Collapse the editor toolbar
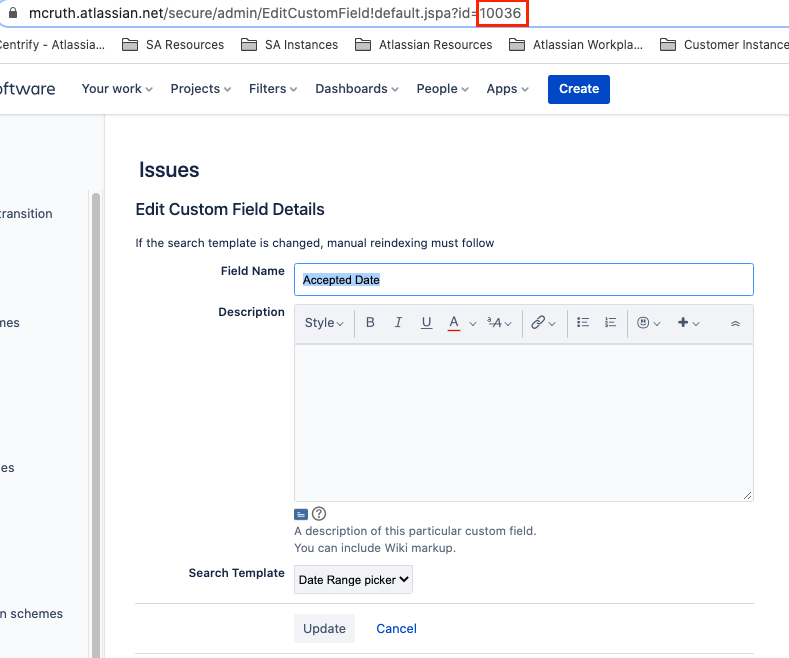This screenshot has height=658, width=789. [x=735, y=323]
